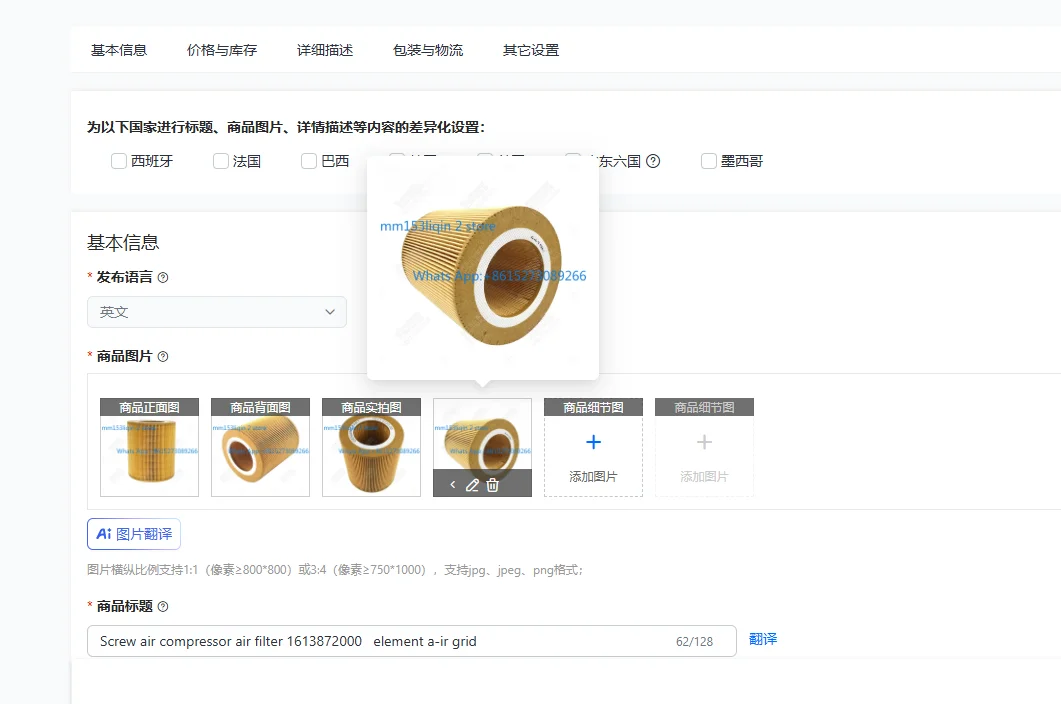The height and width of the screenshot is (704, 1061).
Task: Click the help icon next to 发布语言
Action: (x=163, y=278)
